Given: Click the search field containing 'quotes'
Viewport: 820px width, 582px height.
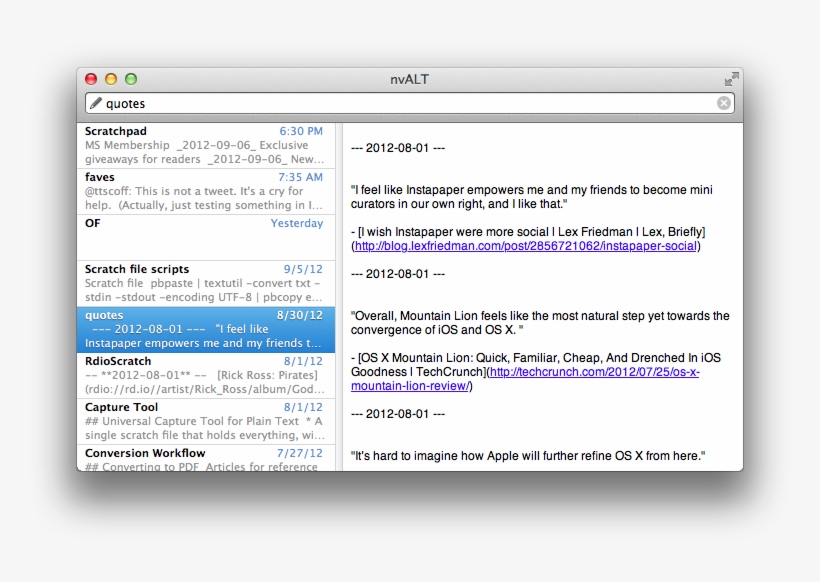Looking at the screenshot, I should pyautogui.click(x=400, y=103).
